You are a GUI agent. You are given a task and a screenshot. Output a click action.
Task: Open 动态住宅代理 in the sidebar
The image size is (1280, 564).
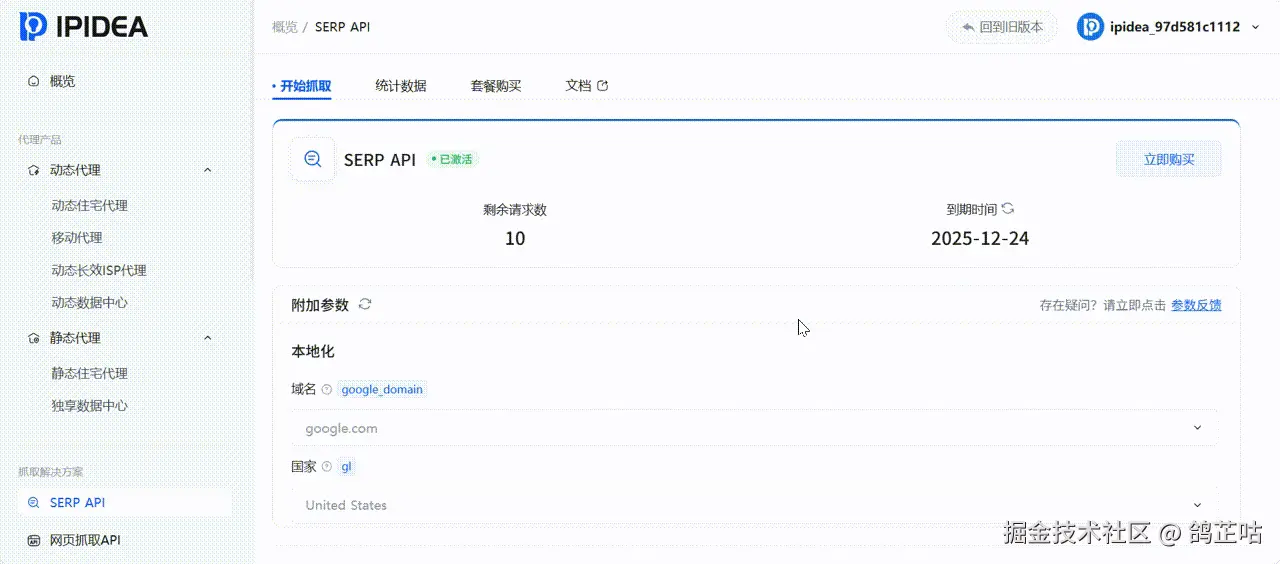[x=89, y=205]
